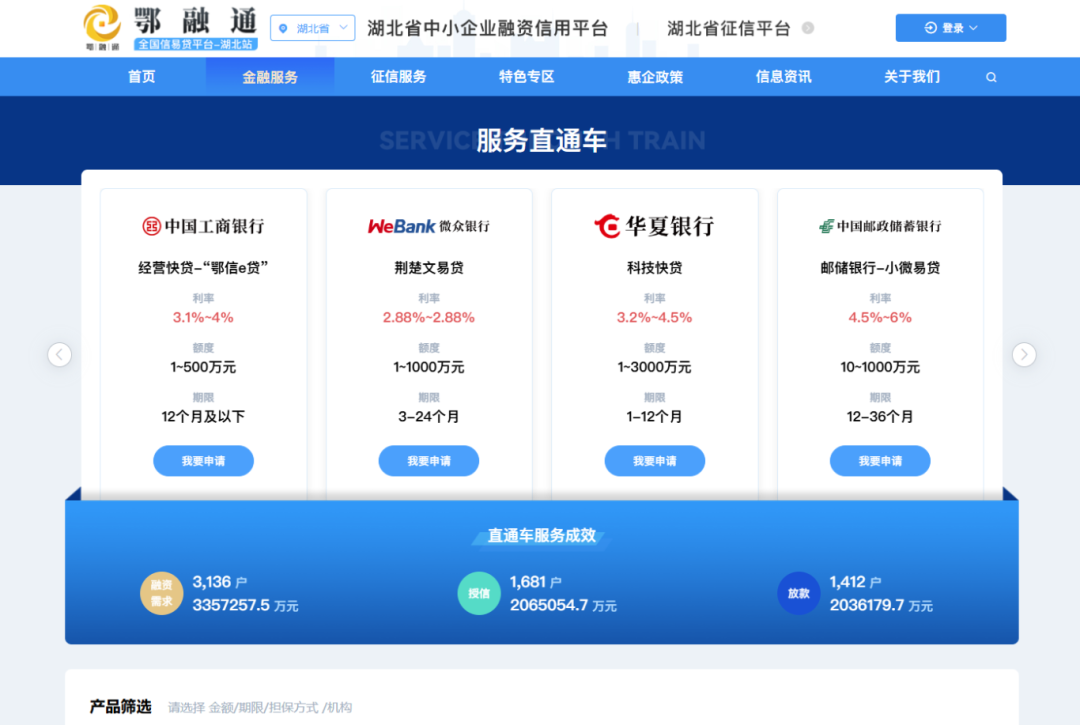Open the 湖北省征信平台 link
Viewport: 1080px width, 725px height.
pos(728,28)
